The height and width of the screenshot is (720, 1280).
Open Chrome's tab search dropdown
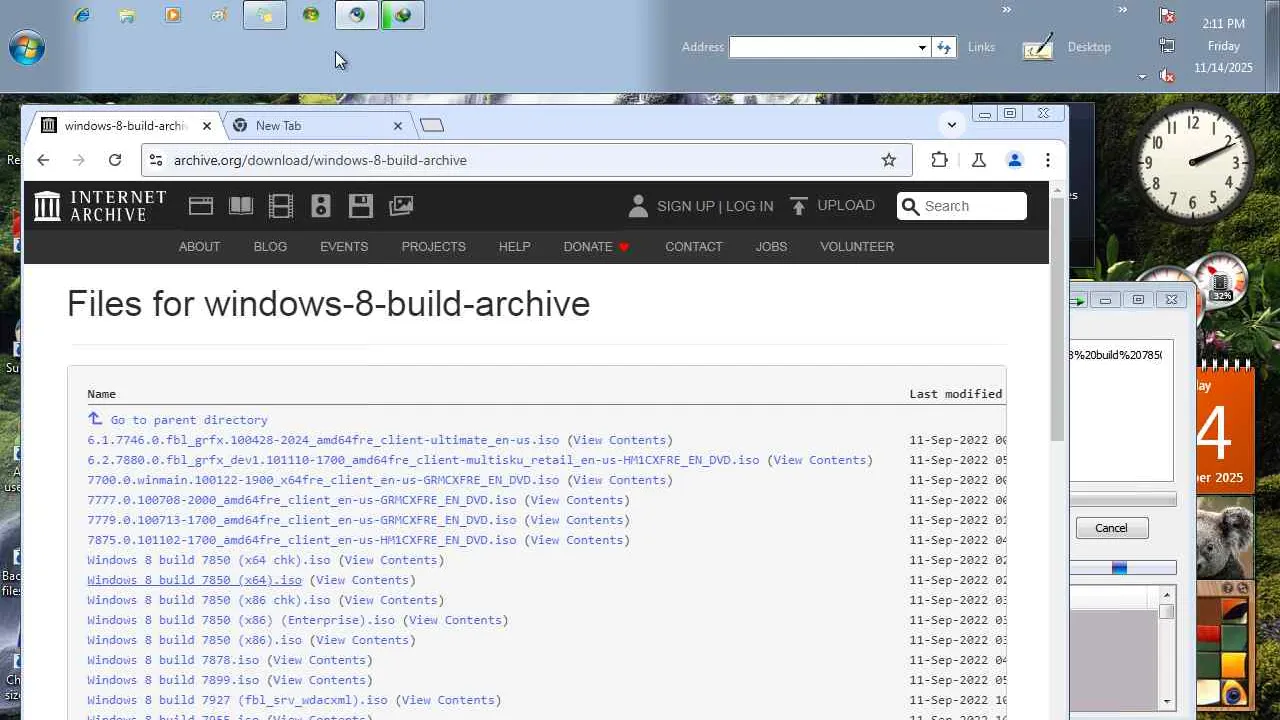[951, 125]
